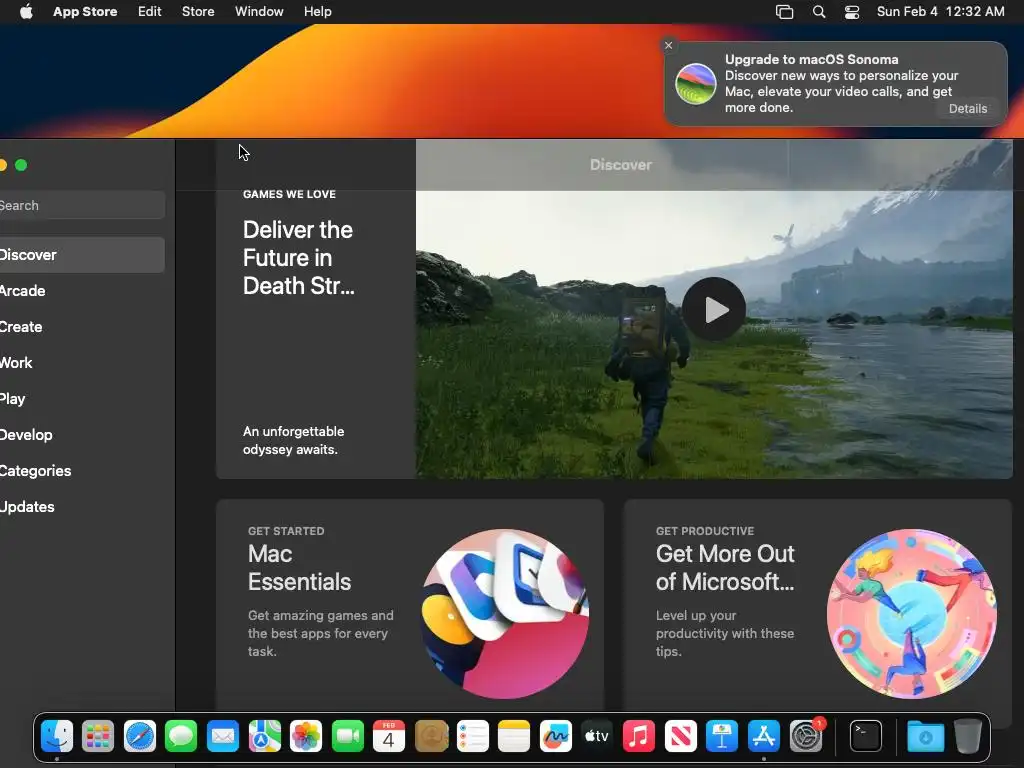Open Deliver the Future in Death Str… story
Viewport: 1024px width, 768px height.
click(298, 258)
